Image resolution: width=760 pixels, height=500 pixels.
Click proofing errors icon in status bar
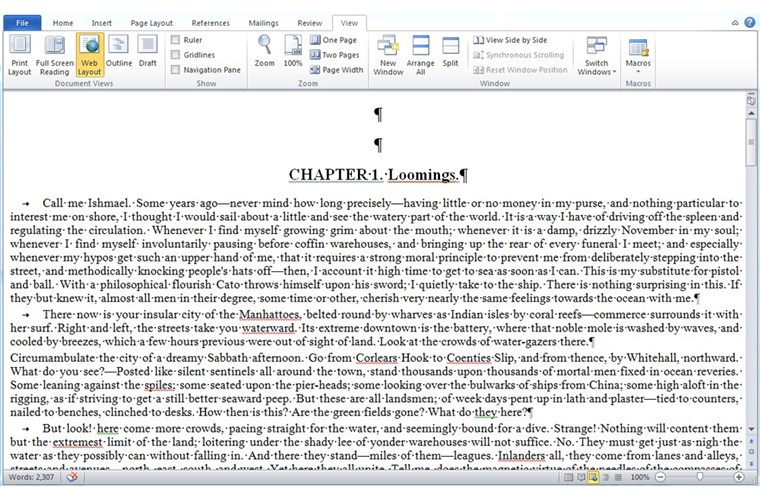tap(72, 477)
